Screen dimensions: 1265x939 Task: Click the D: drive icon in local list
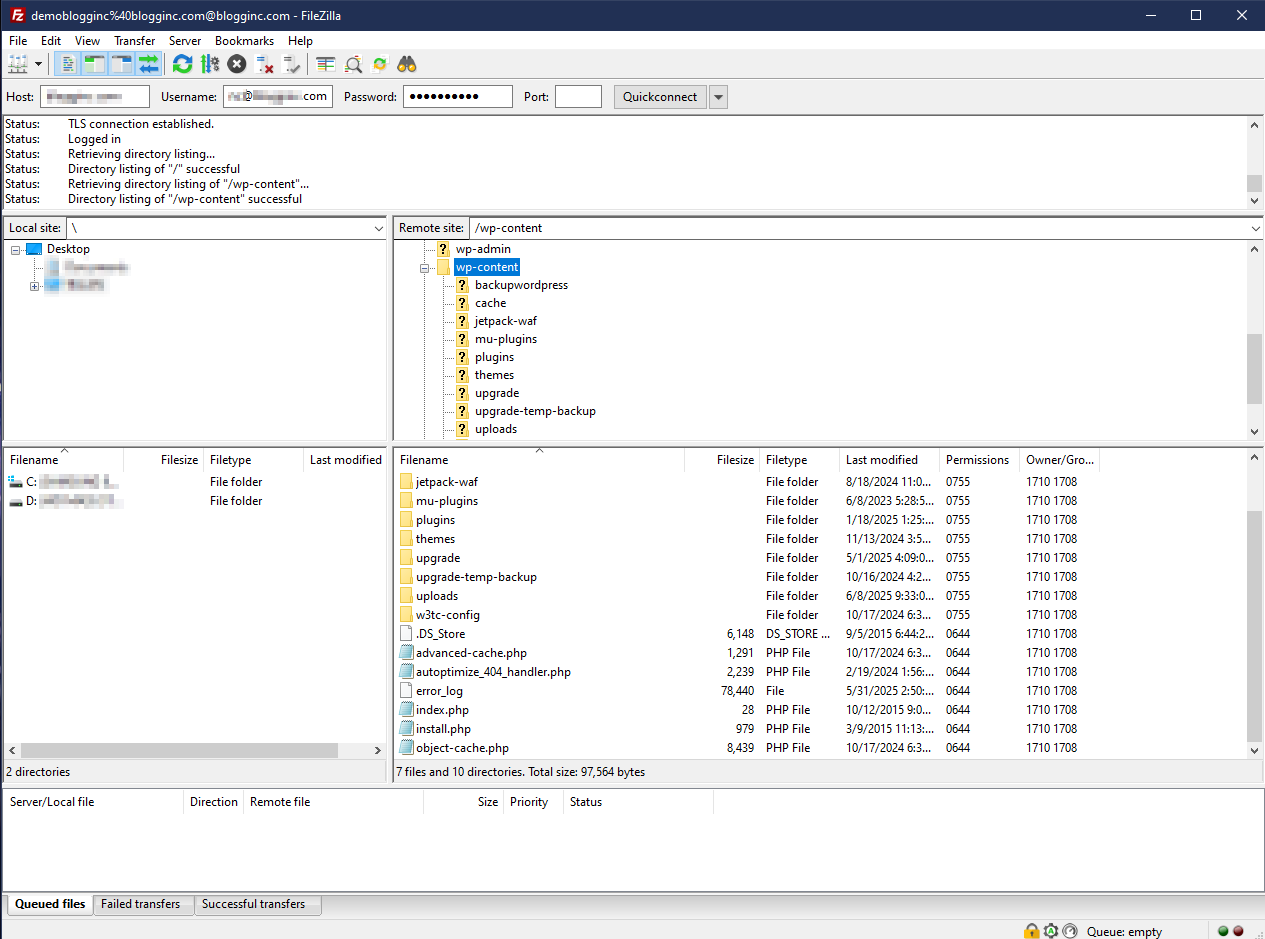(15, 501)
